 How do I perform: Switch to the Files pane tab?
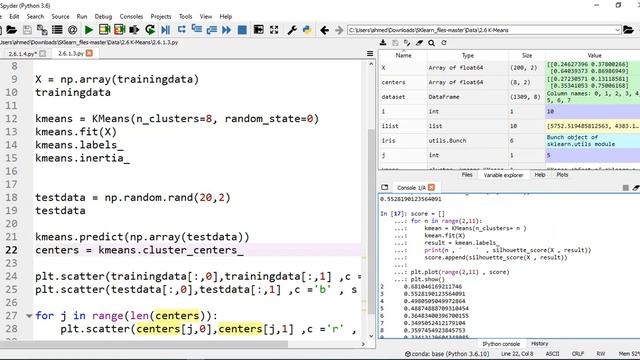tap(467, 175)
